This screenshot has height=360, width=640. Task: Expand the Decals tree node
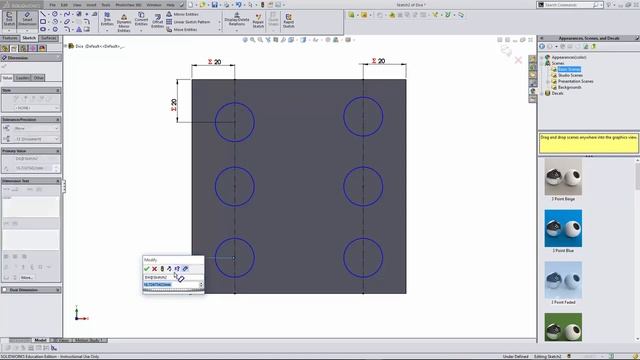pyautogui.click(x=542, y=93)
